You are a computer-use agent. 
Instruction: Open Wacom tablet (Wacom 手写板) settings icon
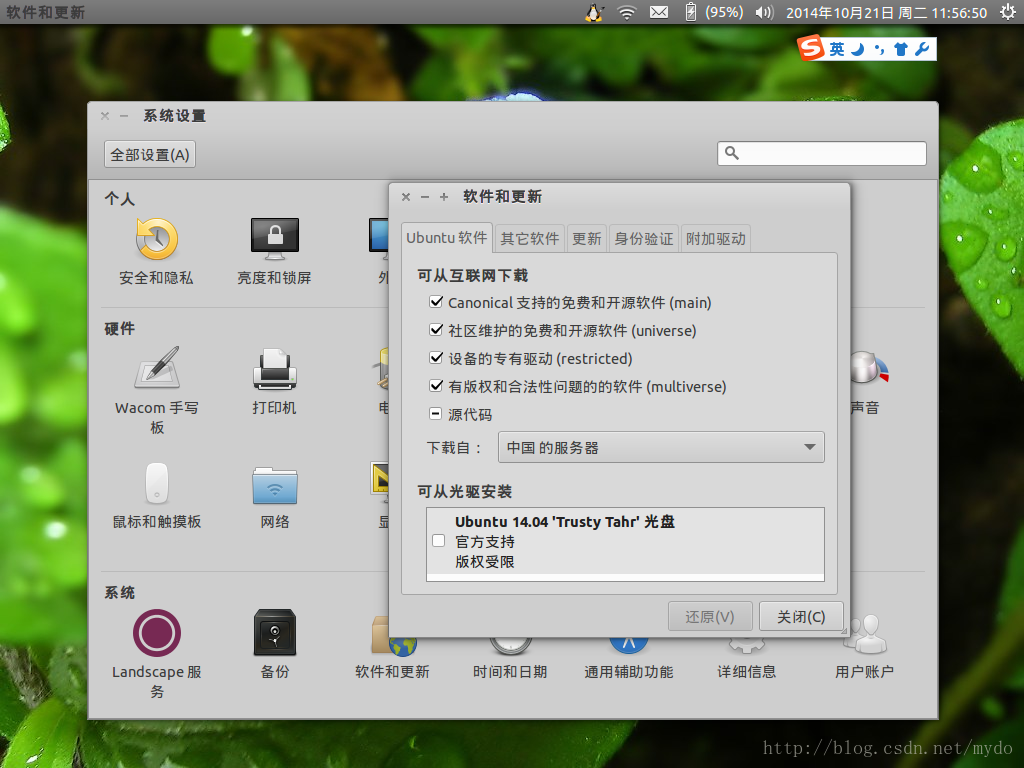coord(157,368)
